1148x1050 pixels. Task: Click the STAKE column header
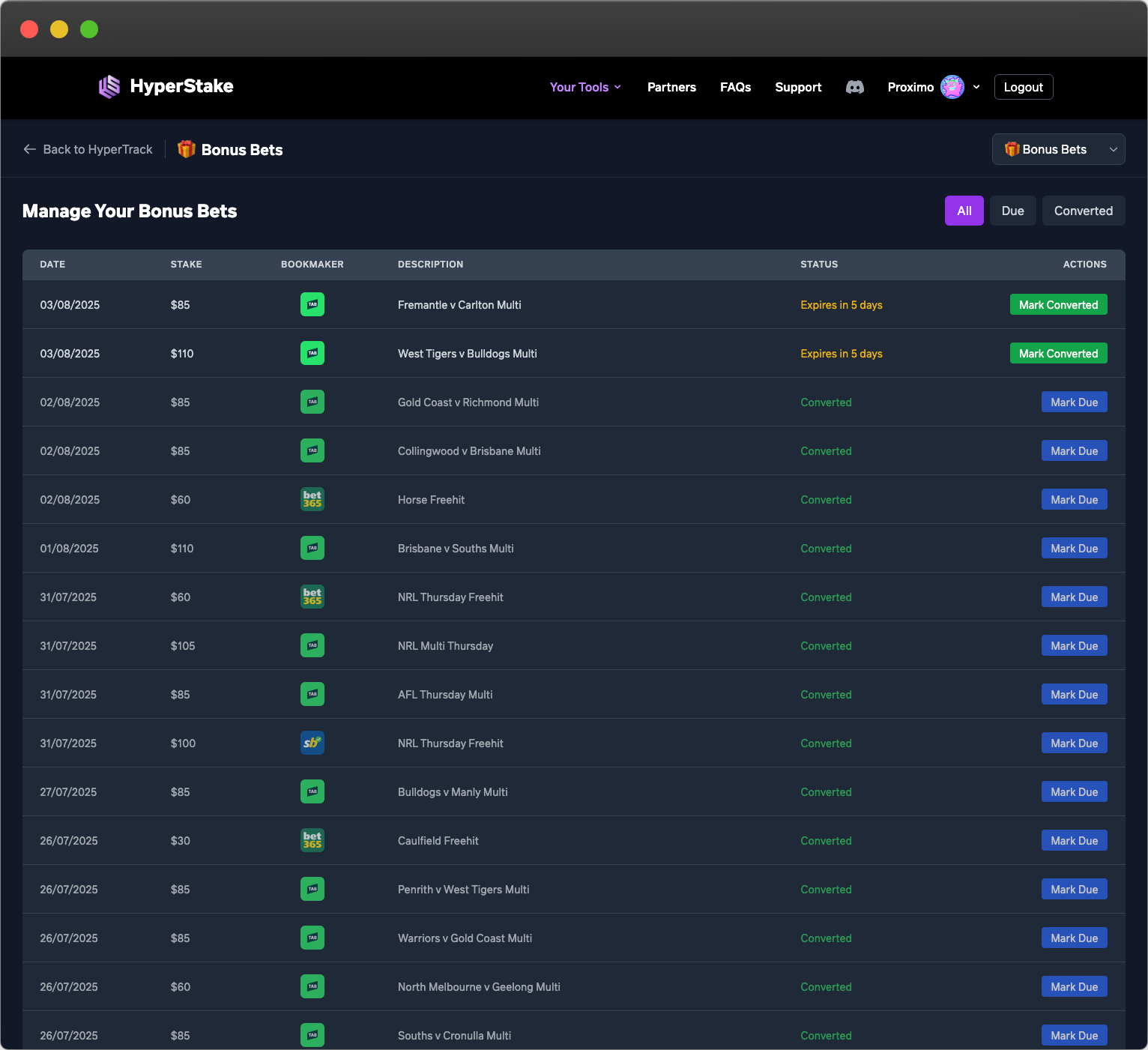coord(186,264)
